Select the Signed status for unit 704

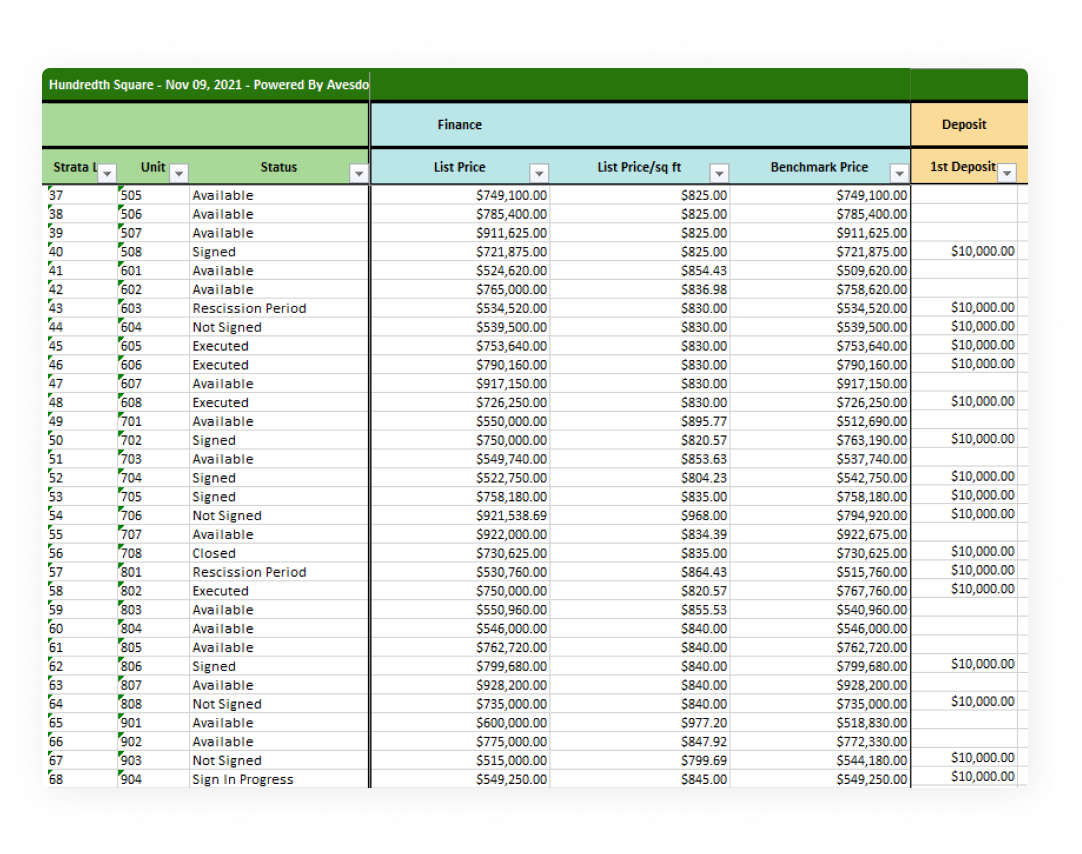279,477
